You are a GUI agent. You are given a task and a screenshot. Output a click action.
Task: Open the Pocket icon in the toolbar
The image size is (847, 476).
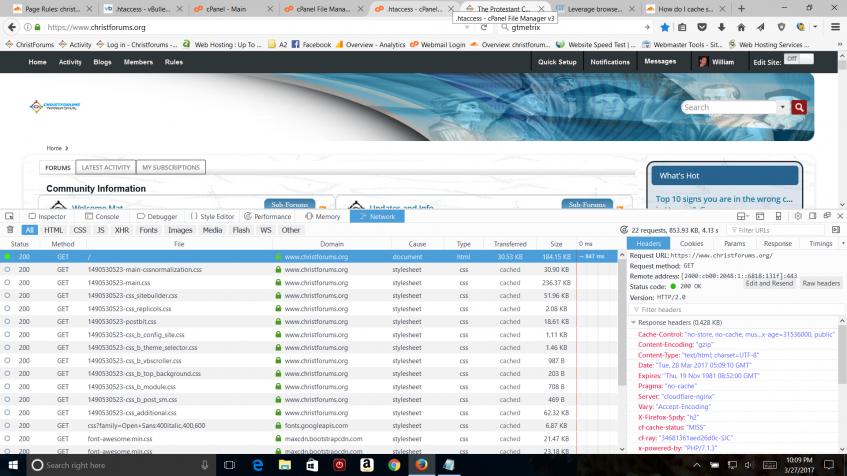702,27
